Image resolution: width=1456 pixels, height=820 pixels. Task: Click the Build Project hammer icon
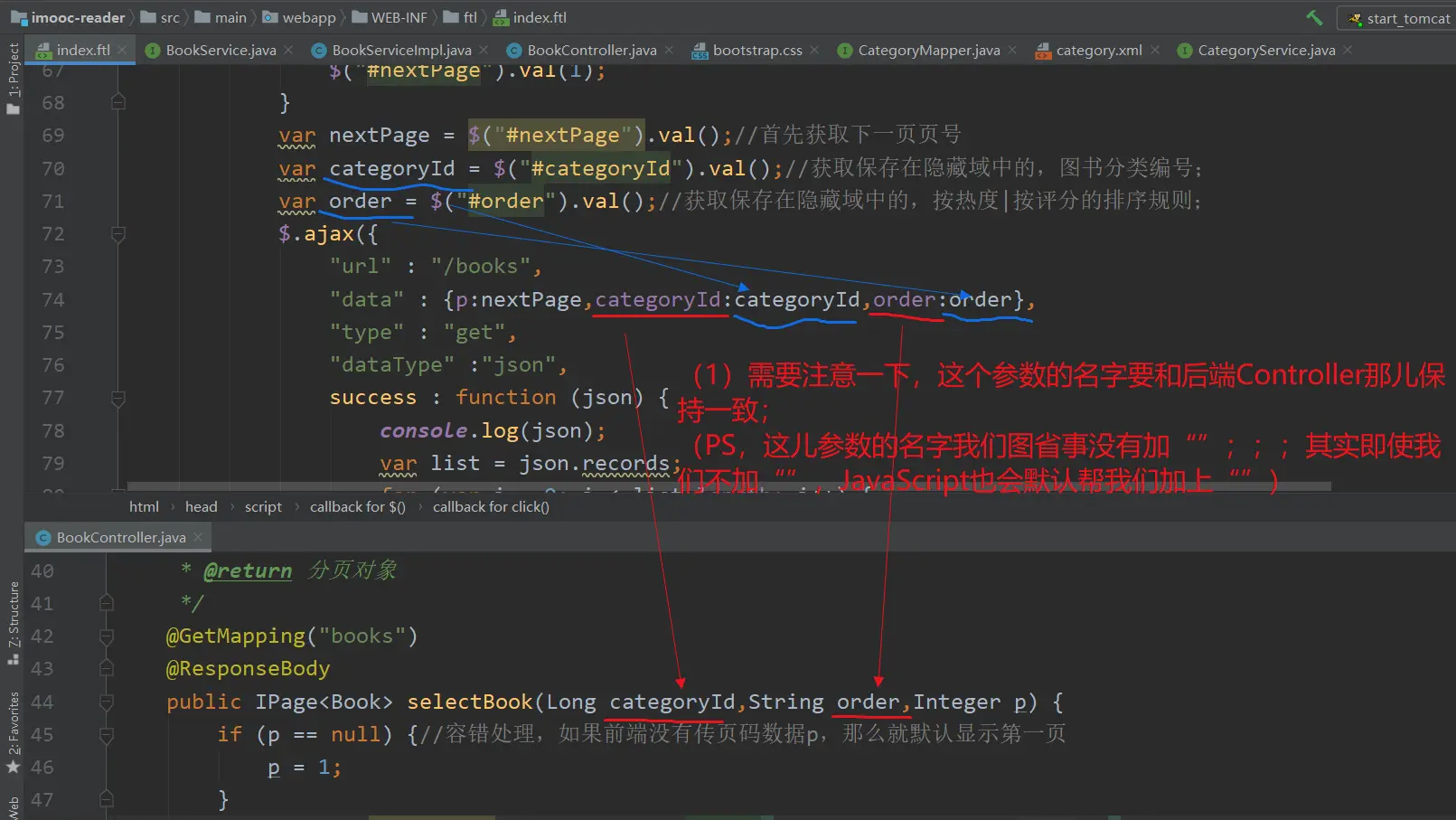[x=1314, y=17]
